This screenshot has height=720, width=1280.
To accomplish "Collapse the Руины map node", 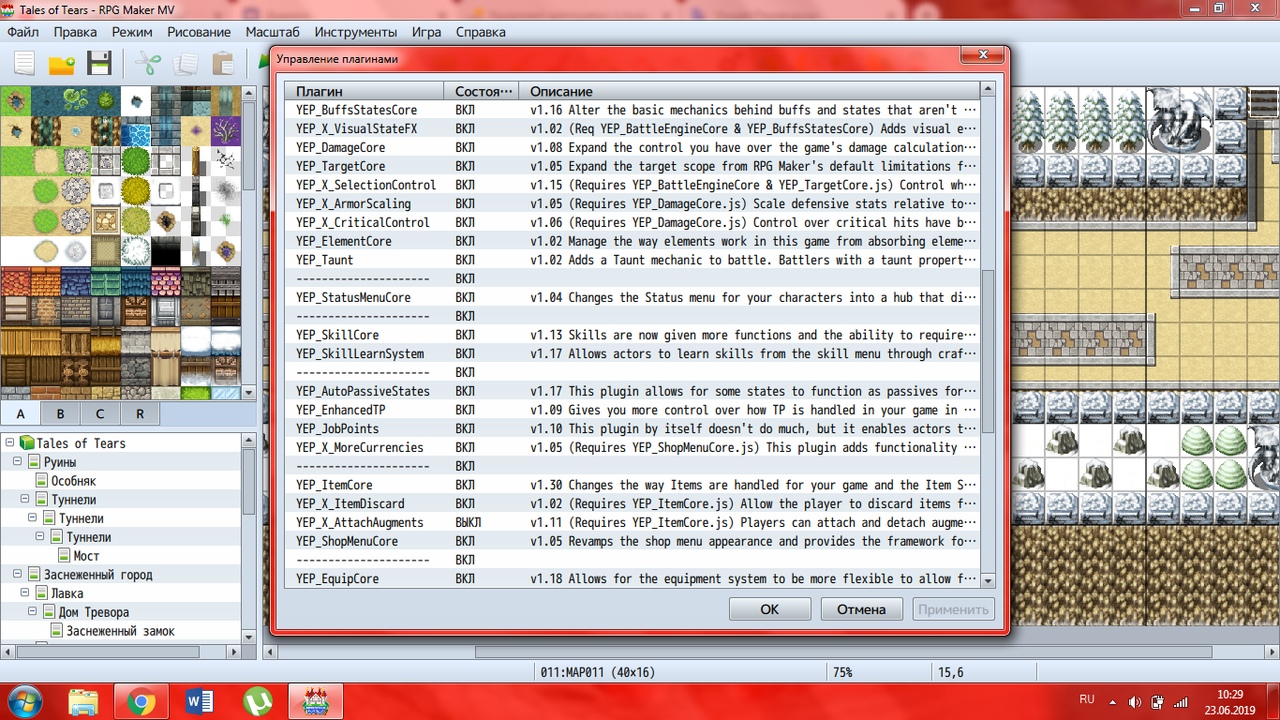I will click(18, 462).
